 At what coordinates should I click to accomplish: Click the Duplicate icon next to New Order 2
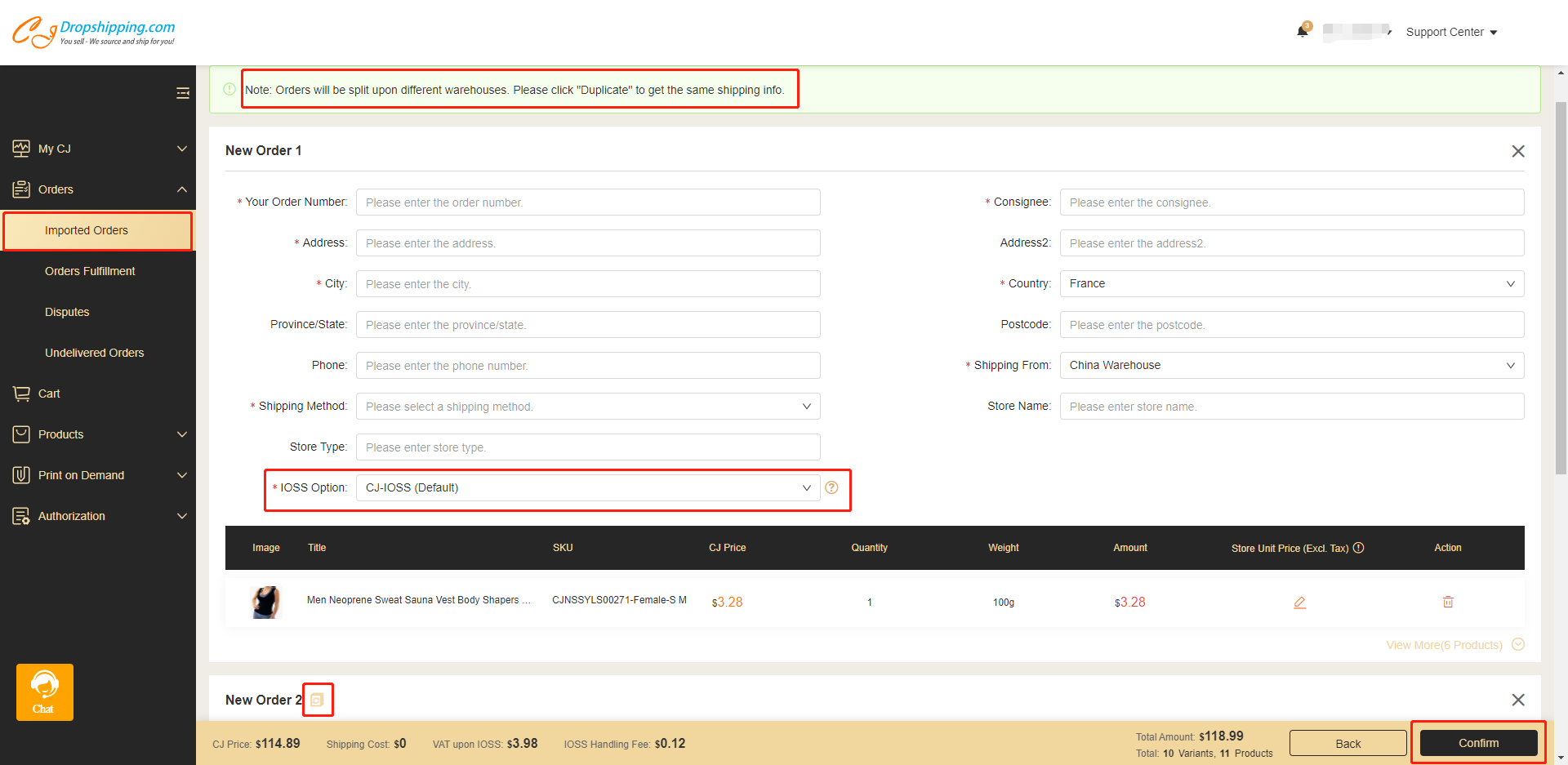point(317,700)
